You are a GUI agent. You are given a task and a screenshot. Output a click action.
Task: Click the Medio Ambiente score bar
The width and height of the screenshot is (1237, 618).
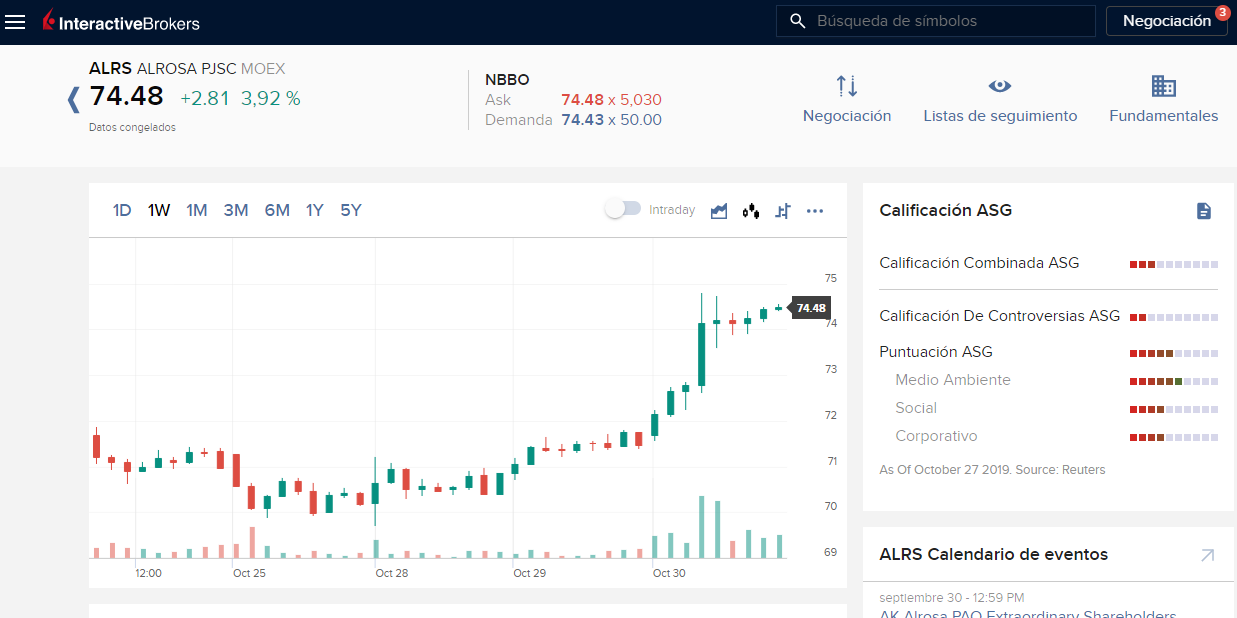click(x=1174, y=381)
